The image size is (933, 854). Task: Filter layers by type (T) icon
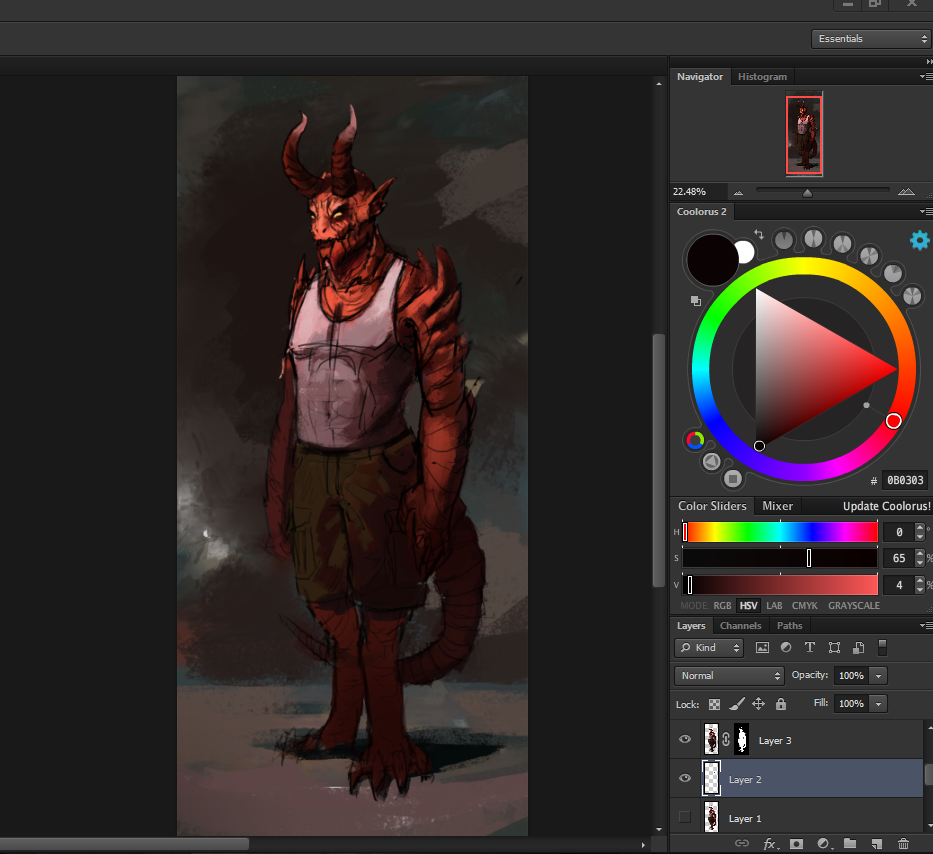point(809,648)
